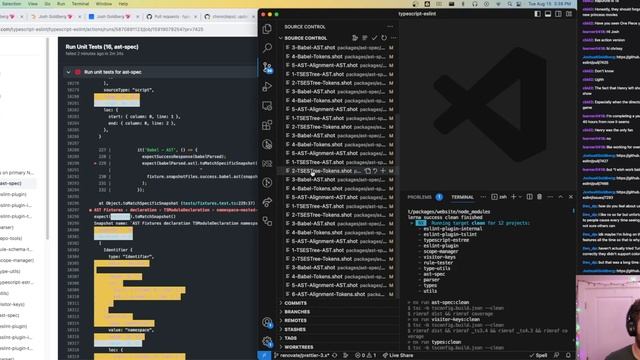Select the Source Control activity bar icon
Image resolution: width=640 pixels, height=360 pixels.
pyautogui.click(x=267, y=67)
